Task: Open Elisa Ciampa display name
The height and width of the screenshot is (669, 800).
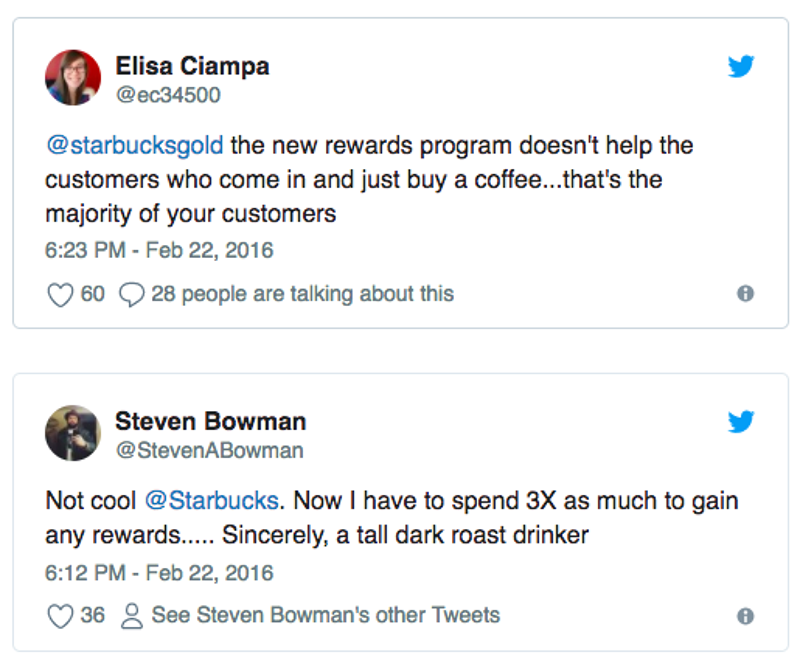Action: (192, 66)
